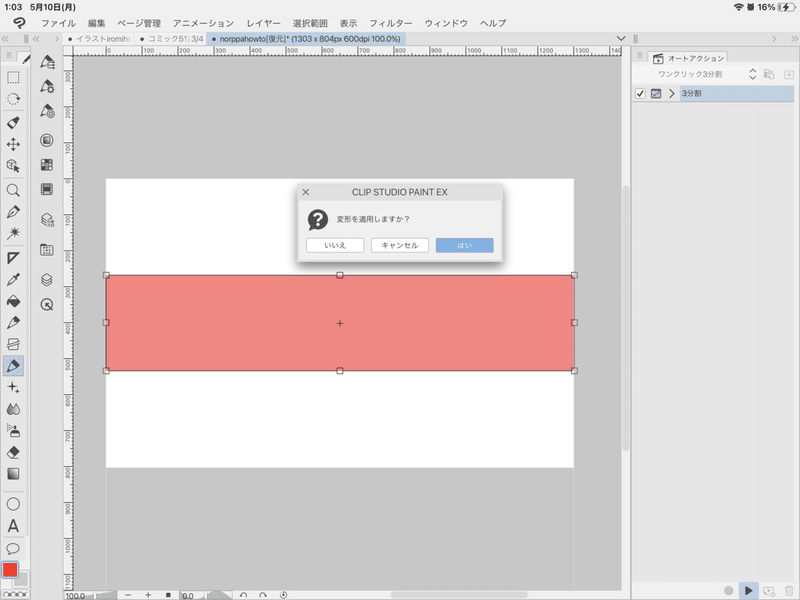This screenshot has width=800, height=600.
Task: Click いいえ in the dialog
Action: pyautogui.click(x=335, y=245)
